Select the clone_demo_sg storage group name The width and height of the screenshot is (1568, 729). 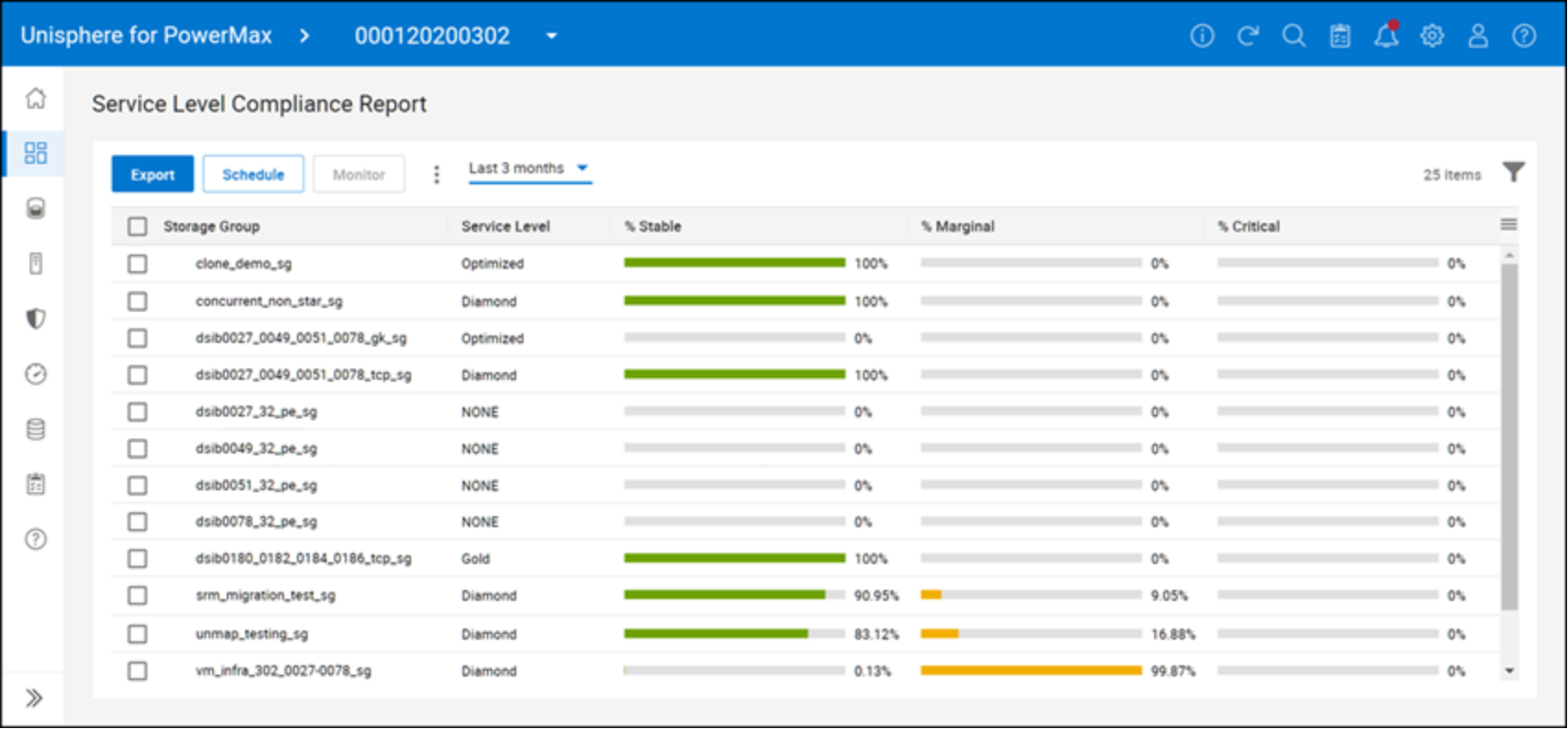pos(243,265)
